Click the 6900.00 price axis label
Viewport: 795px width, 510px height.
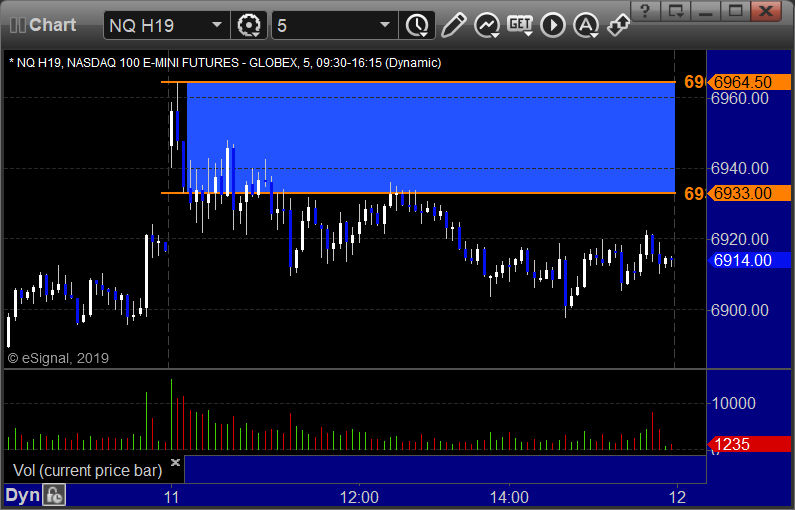tap(740, 310)
